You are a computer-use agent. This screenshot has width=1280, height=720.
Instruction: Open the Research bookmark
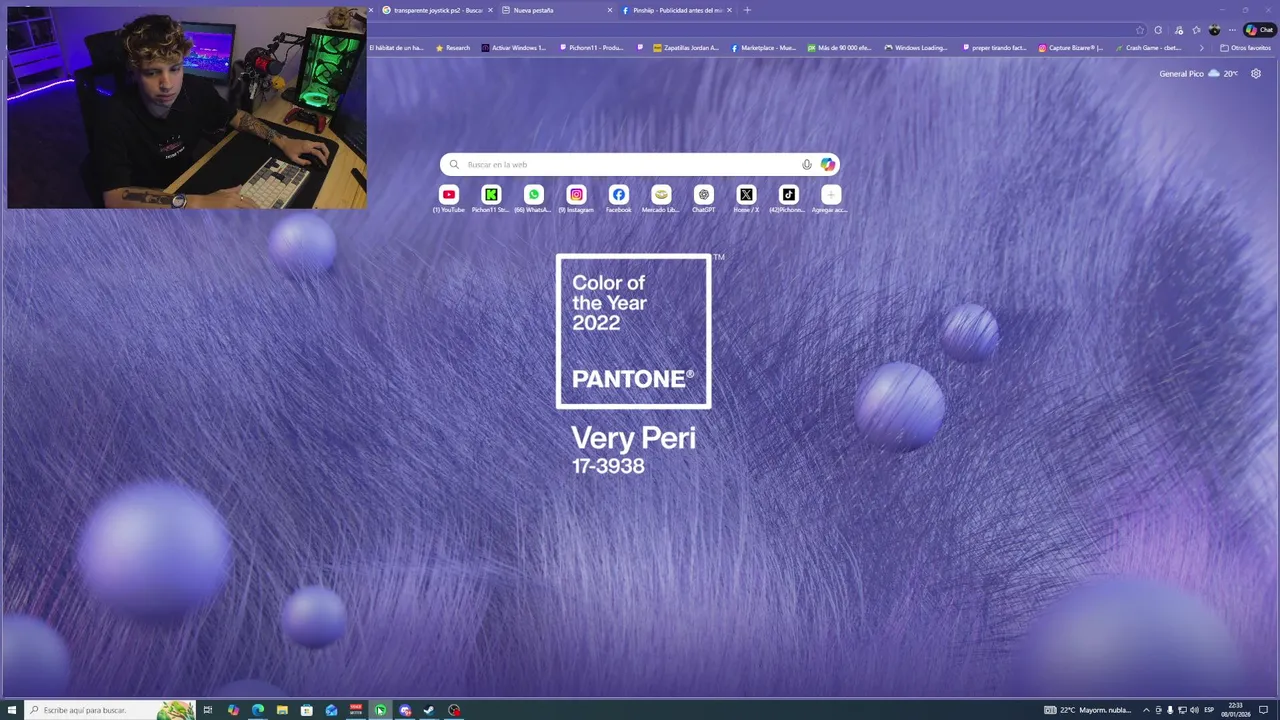click(452, 48)
